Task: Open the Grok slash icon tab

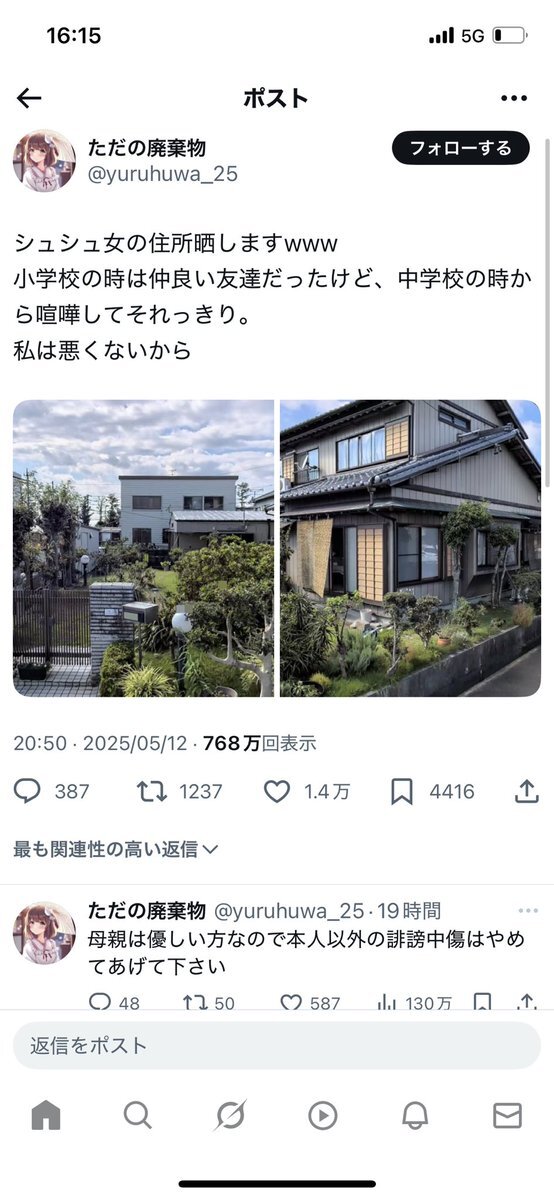Action: (x=230, y=1116)
